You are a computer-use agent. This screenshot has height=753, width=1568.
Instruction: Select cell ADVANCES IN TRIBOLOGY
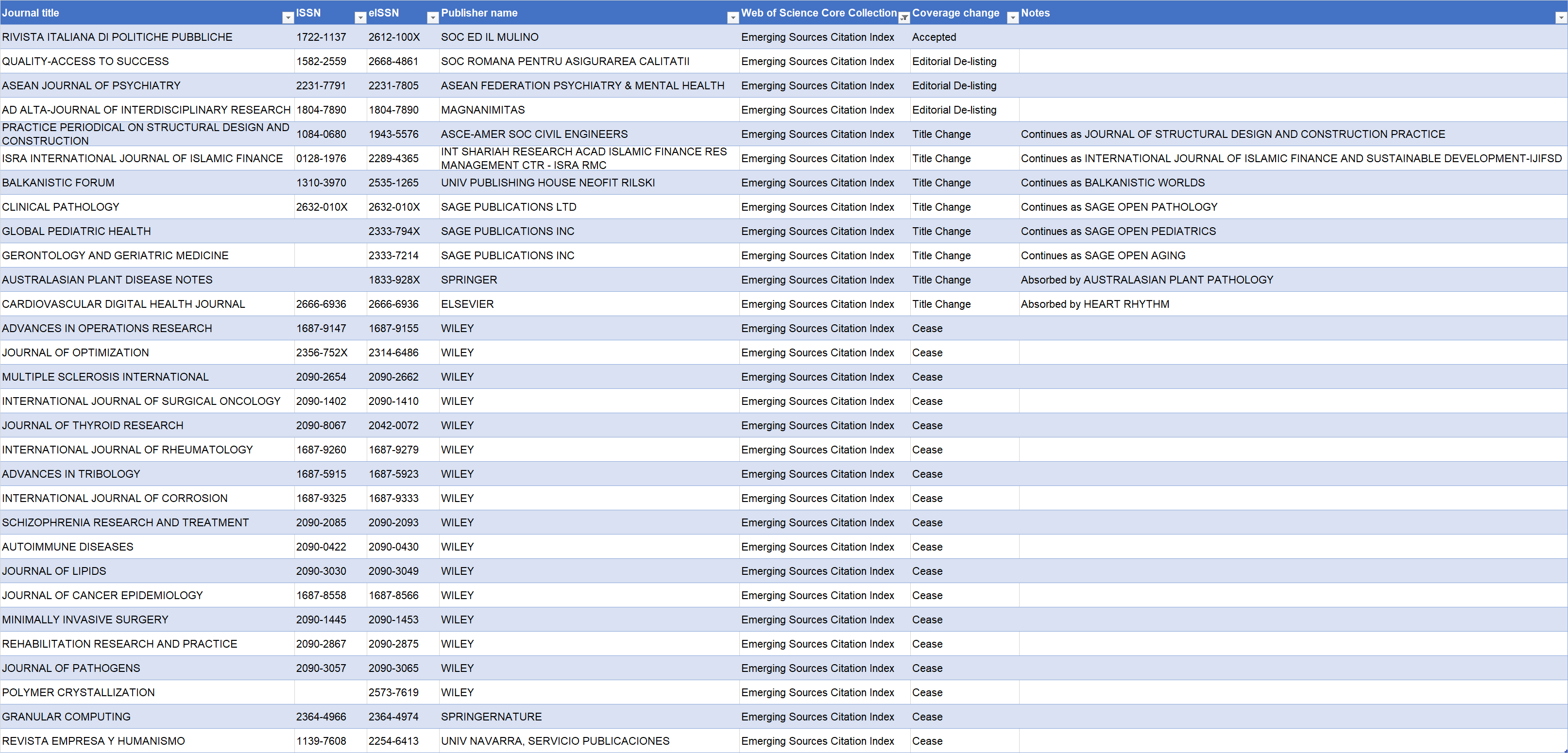147,474
